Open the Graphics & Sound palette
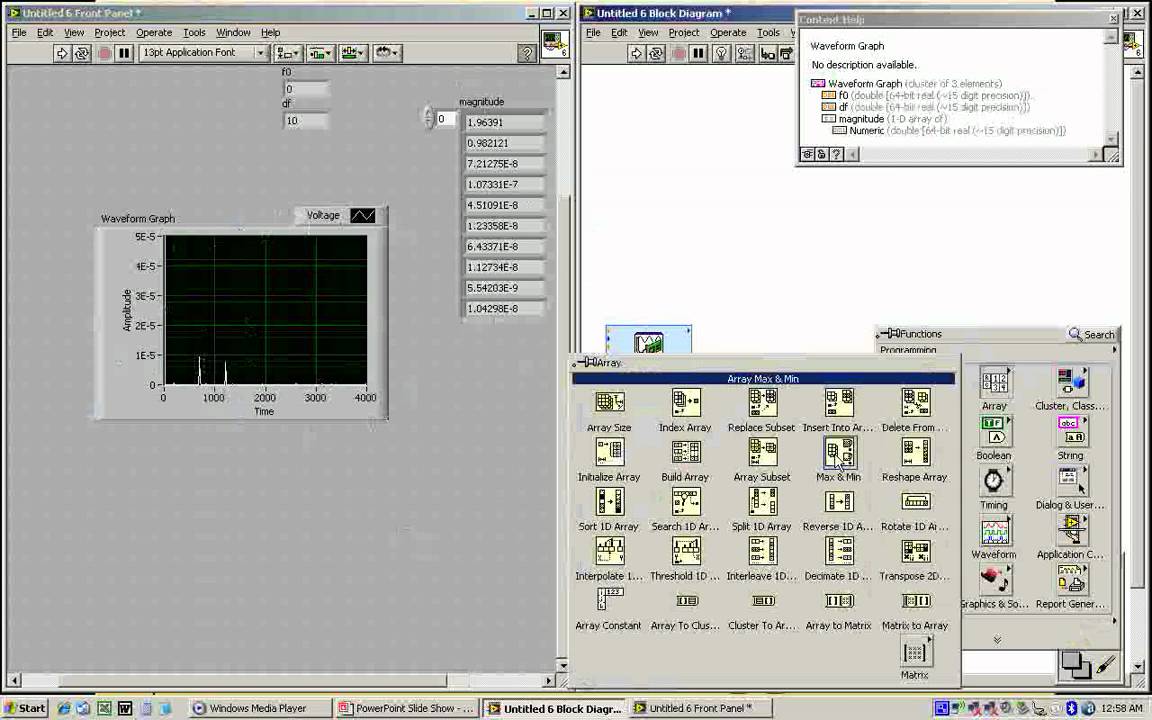 point(994,580)
